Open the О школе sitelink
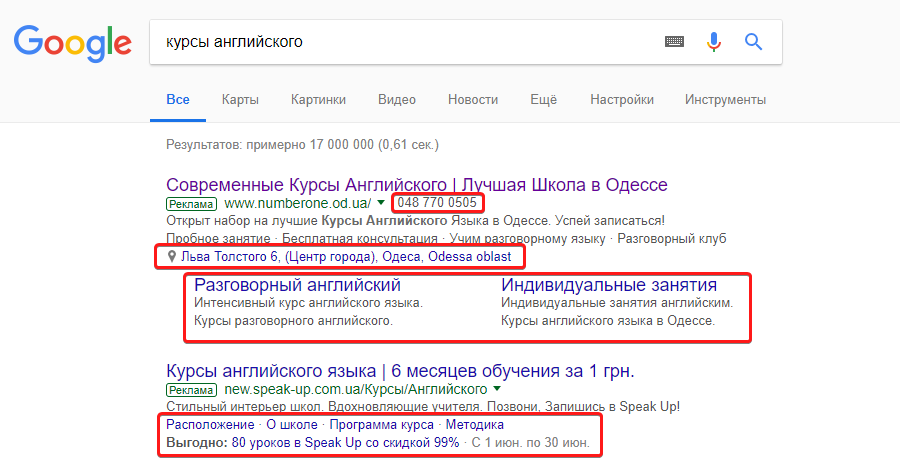This screenshot has height=465, width=900. tap(292, 425)
